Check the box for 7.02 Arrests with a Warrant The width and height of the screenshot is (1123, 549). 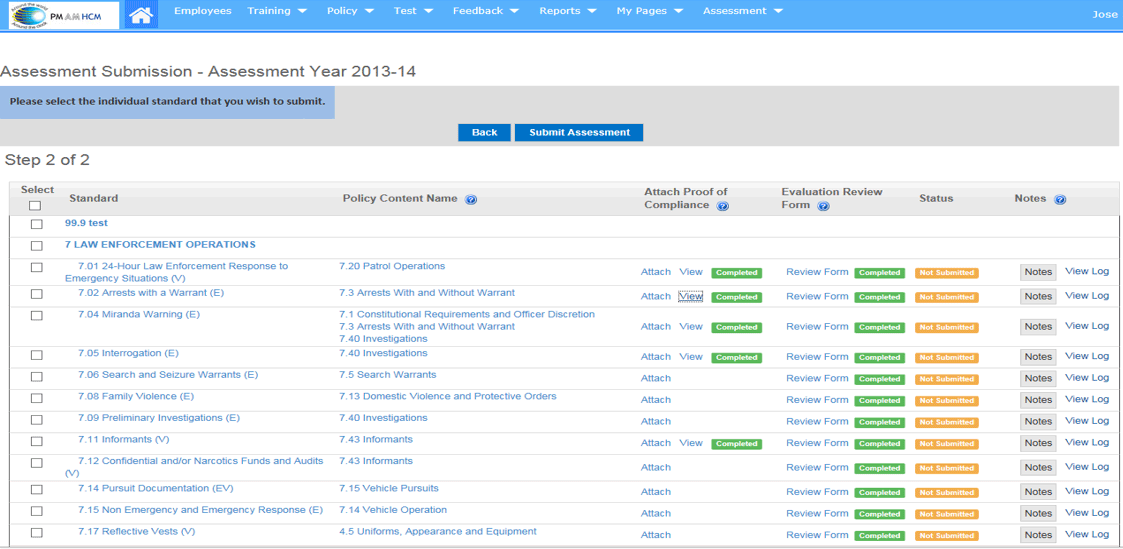(x=37, y=295)
